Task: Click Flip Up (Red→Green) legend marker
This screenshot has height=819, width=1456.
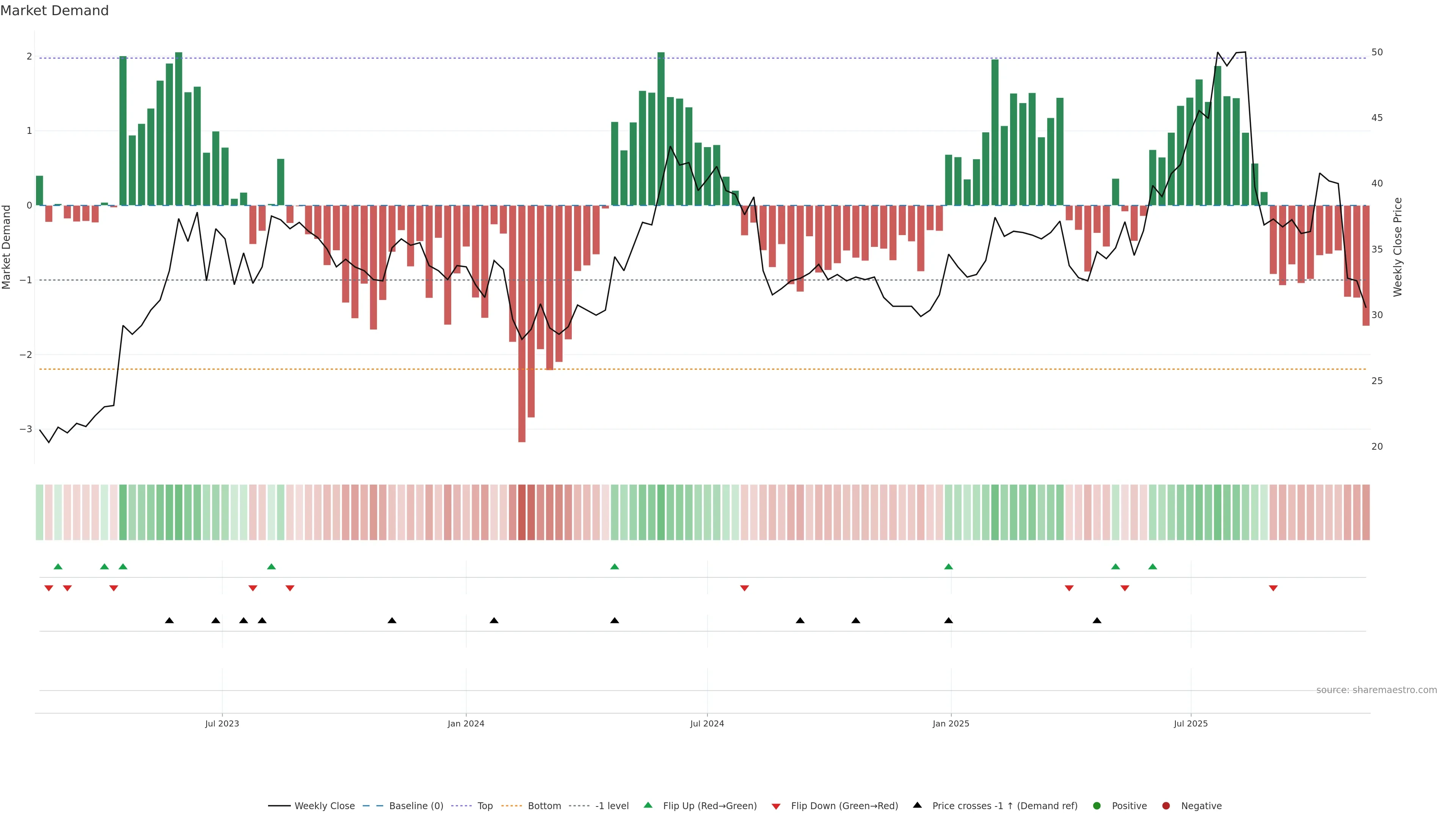Action: pos(648,805)
